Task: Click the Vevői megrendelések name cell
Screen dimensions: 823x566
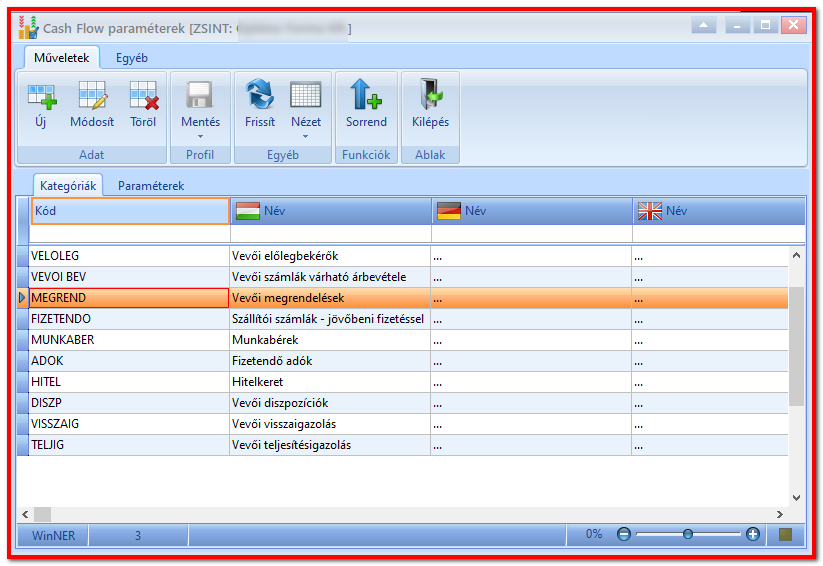Action: [330, 298]
